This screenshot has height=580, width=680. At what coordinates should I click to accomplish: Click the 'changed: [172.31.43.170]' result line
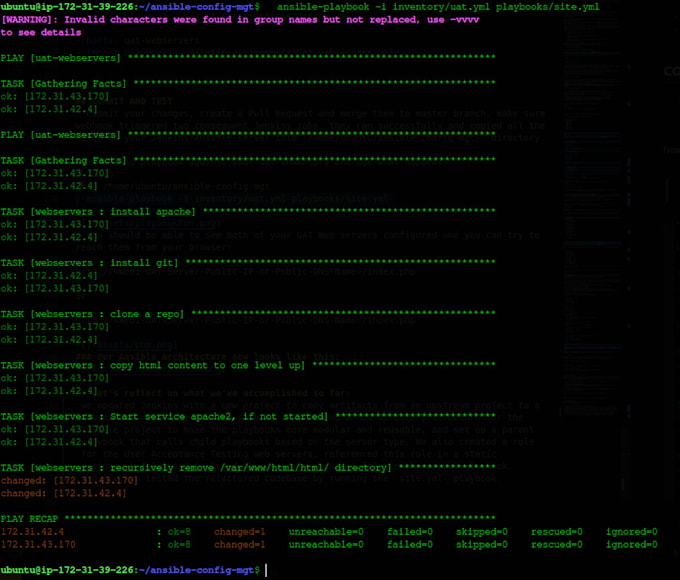point(69,481)
